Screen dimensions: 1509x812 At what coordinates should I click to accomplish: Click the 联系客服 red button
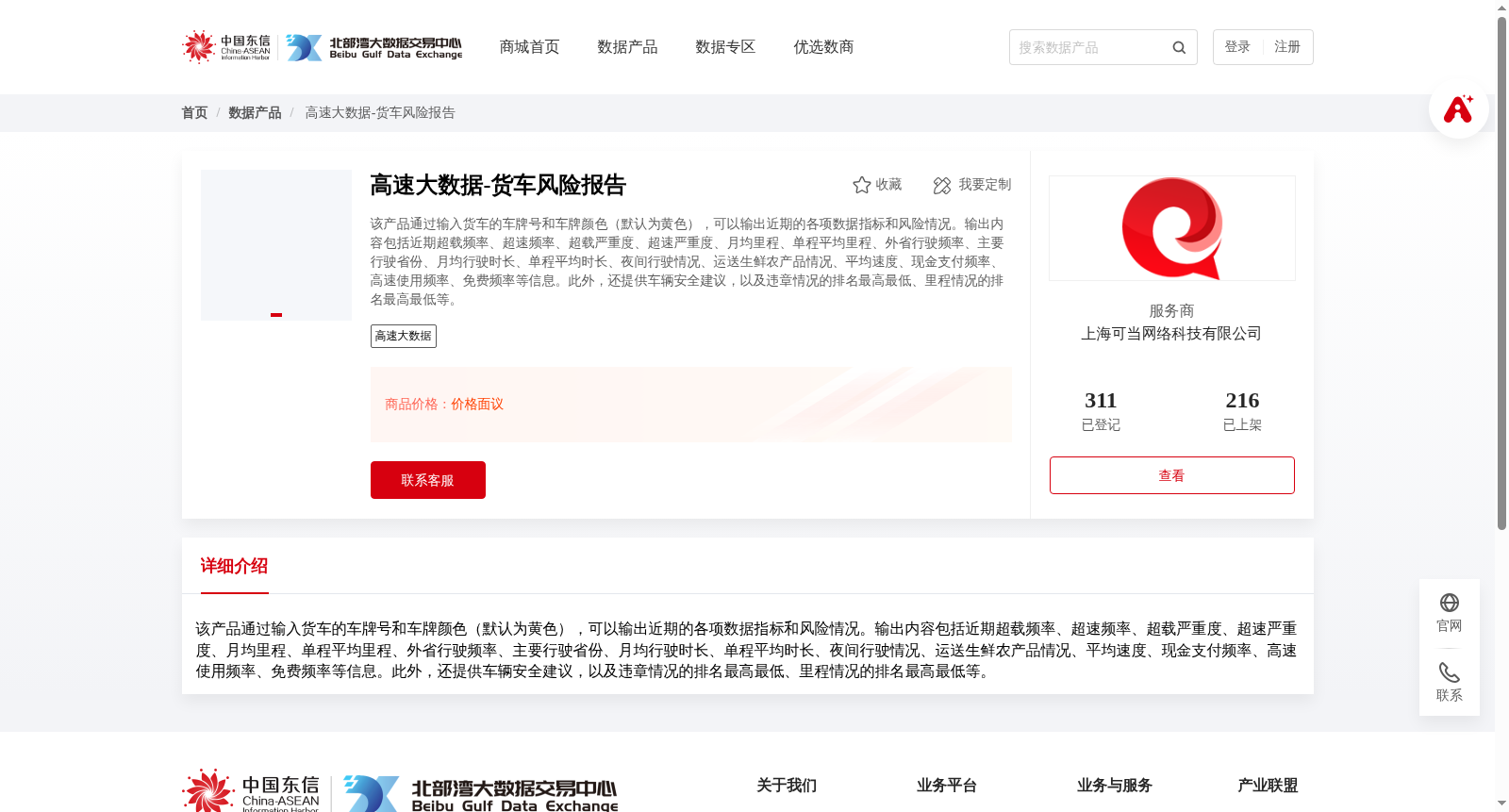[428, 480]
